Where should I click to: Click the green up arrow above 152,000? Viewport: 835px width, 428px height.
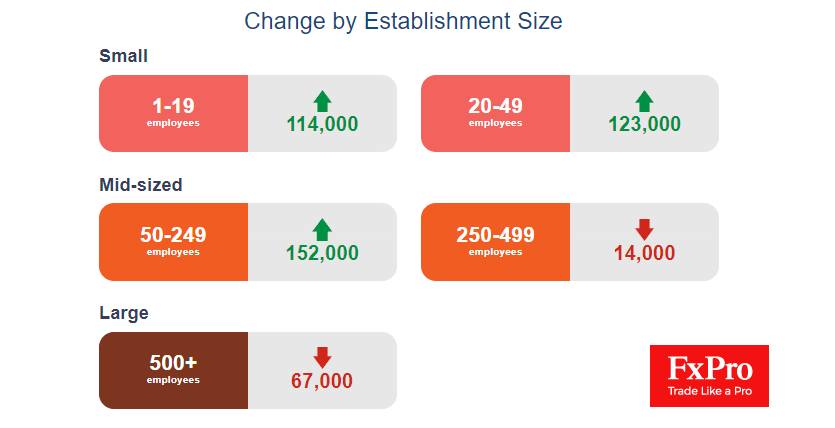pyautogui.click(x=322, y=229)
